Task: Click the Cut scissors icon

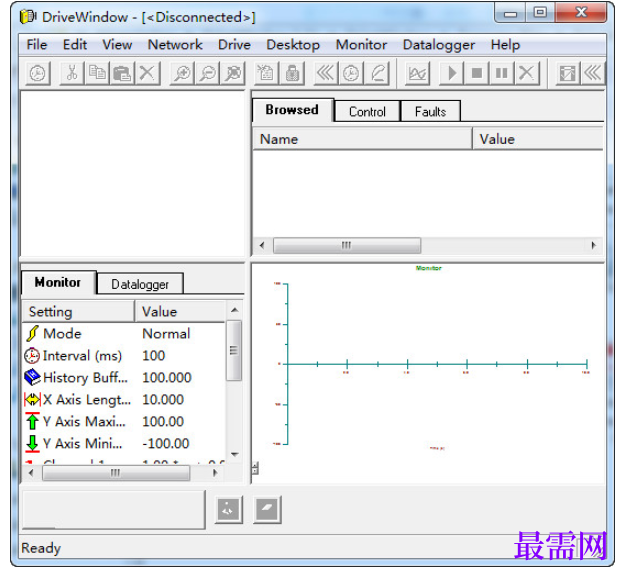Action: [72, 73]
